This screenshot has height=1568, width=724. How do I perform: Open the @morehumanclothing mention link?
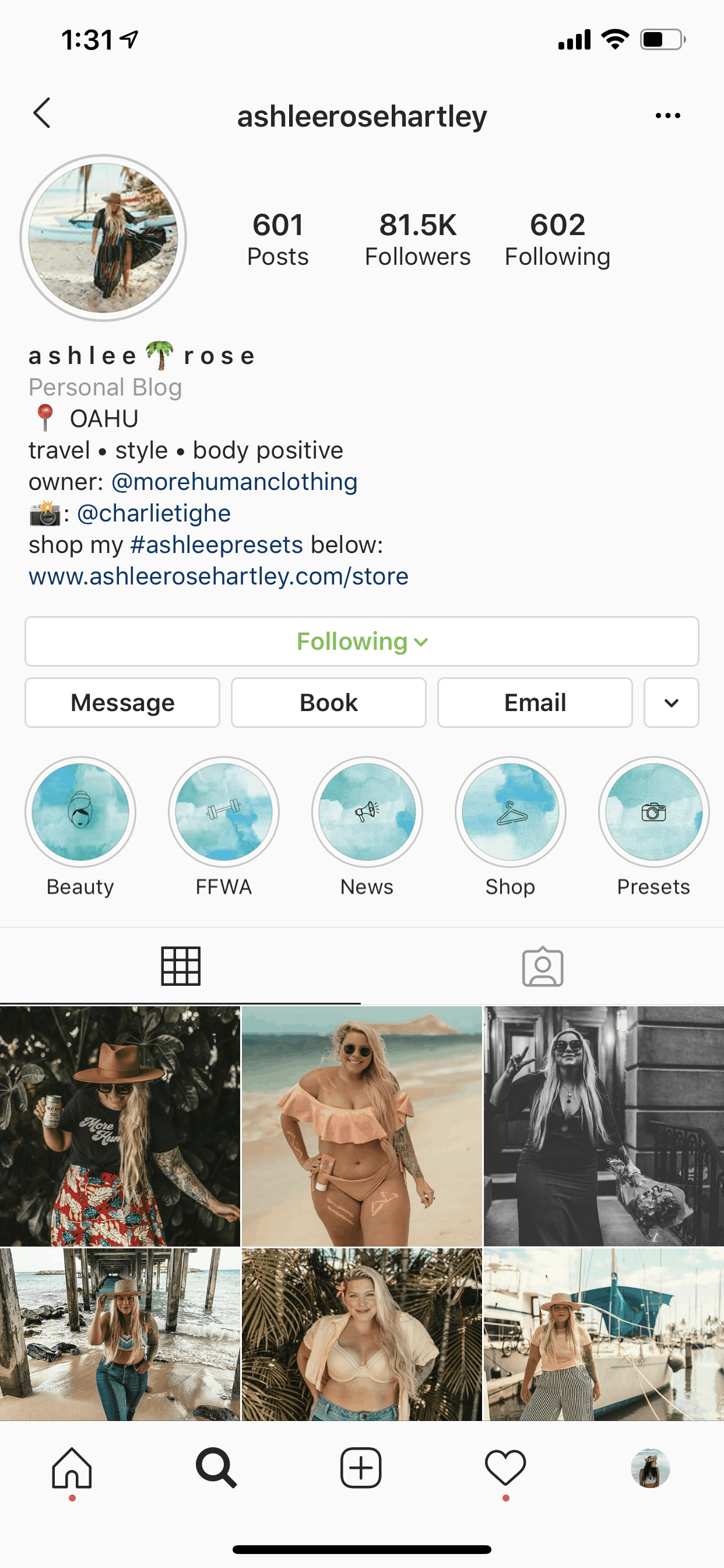coord(234,481)
